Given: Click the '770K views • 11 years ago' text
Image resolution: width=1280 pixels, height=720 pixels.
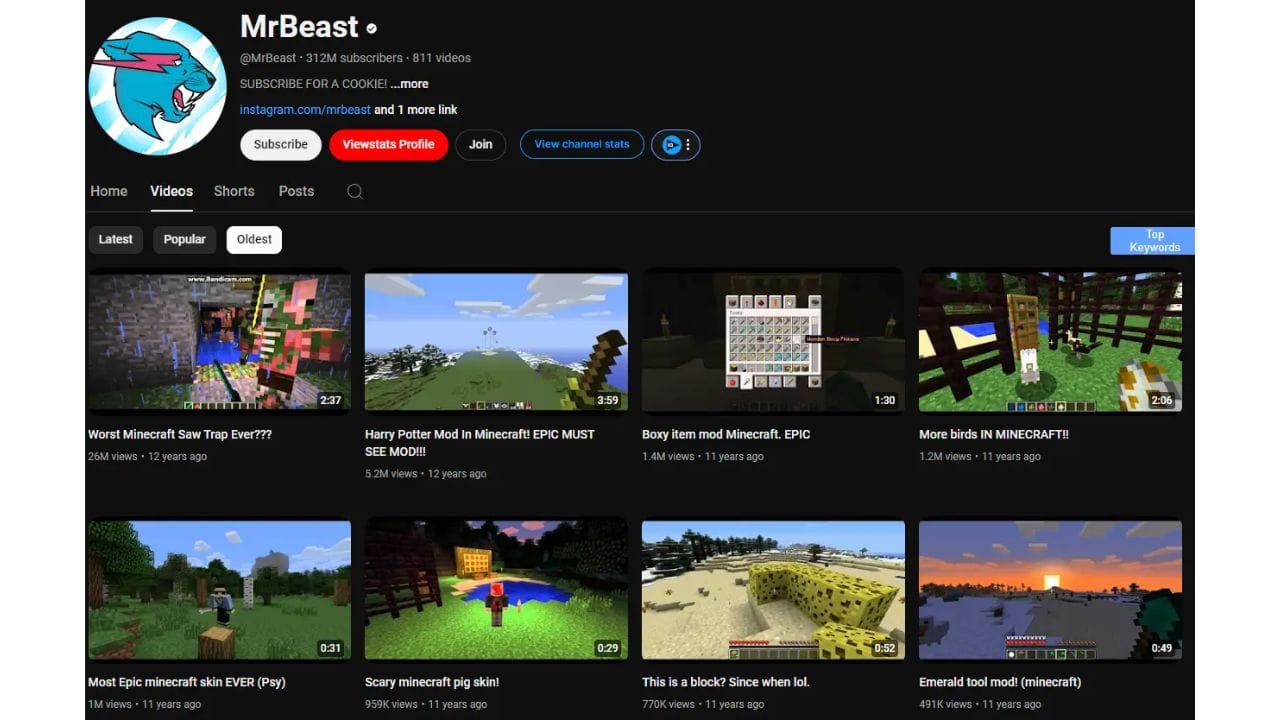Looking at the screenshot, I should coord(703,705).
